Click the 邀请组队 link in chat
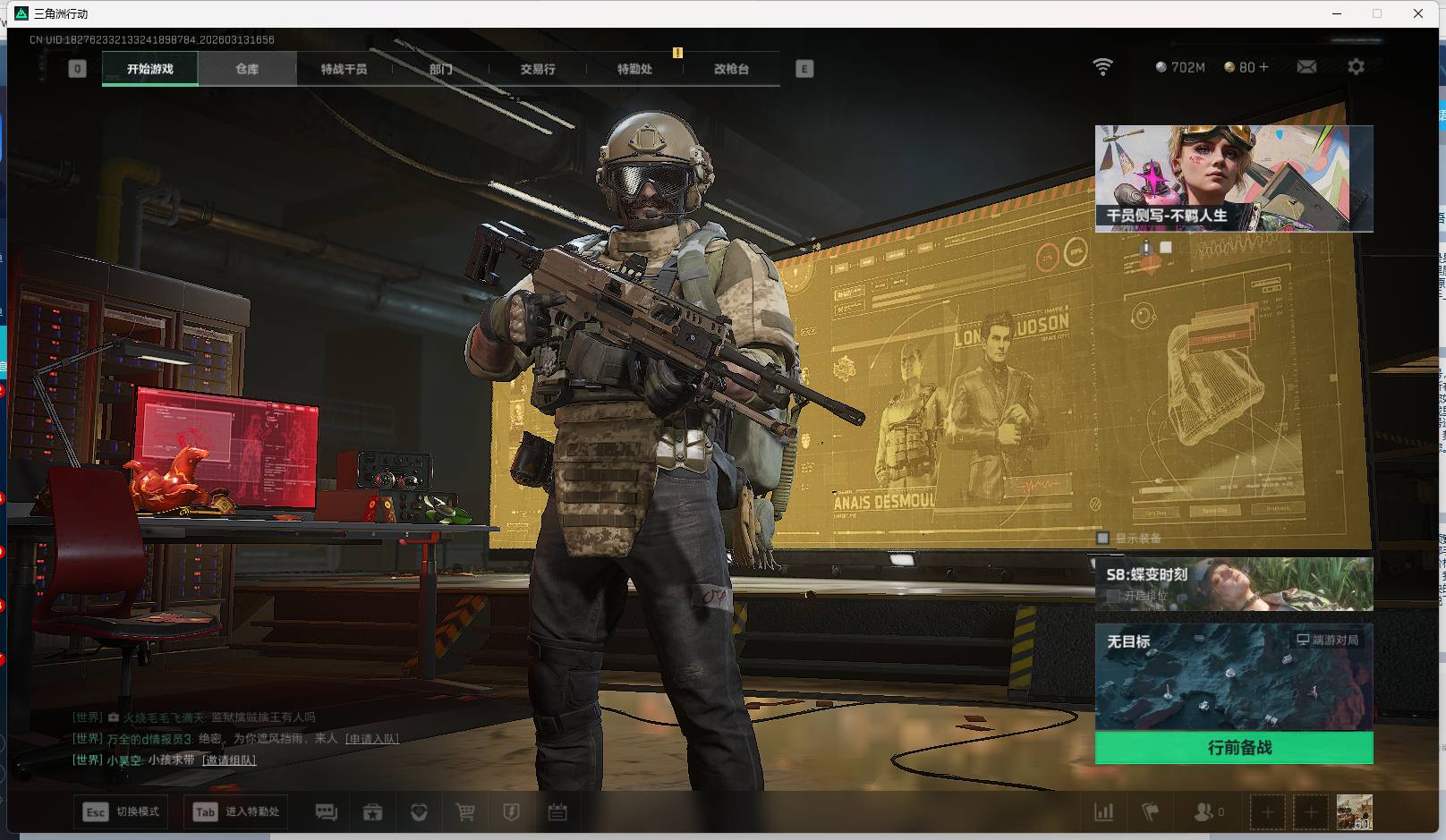 (x=229, y=760)
